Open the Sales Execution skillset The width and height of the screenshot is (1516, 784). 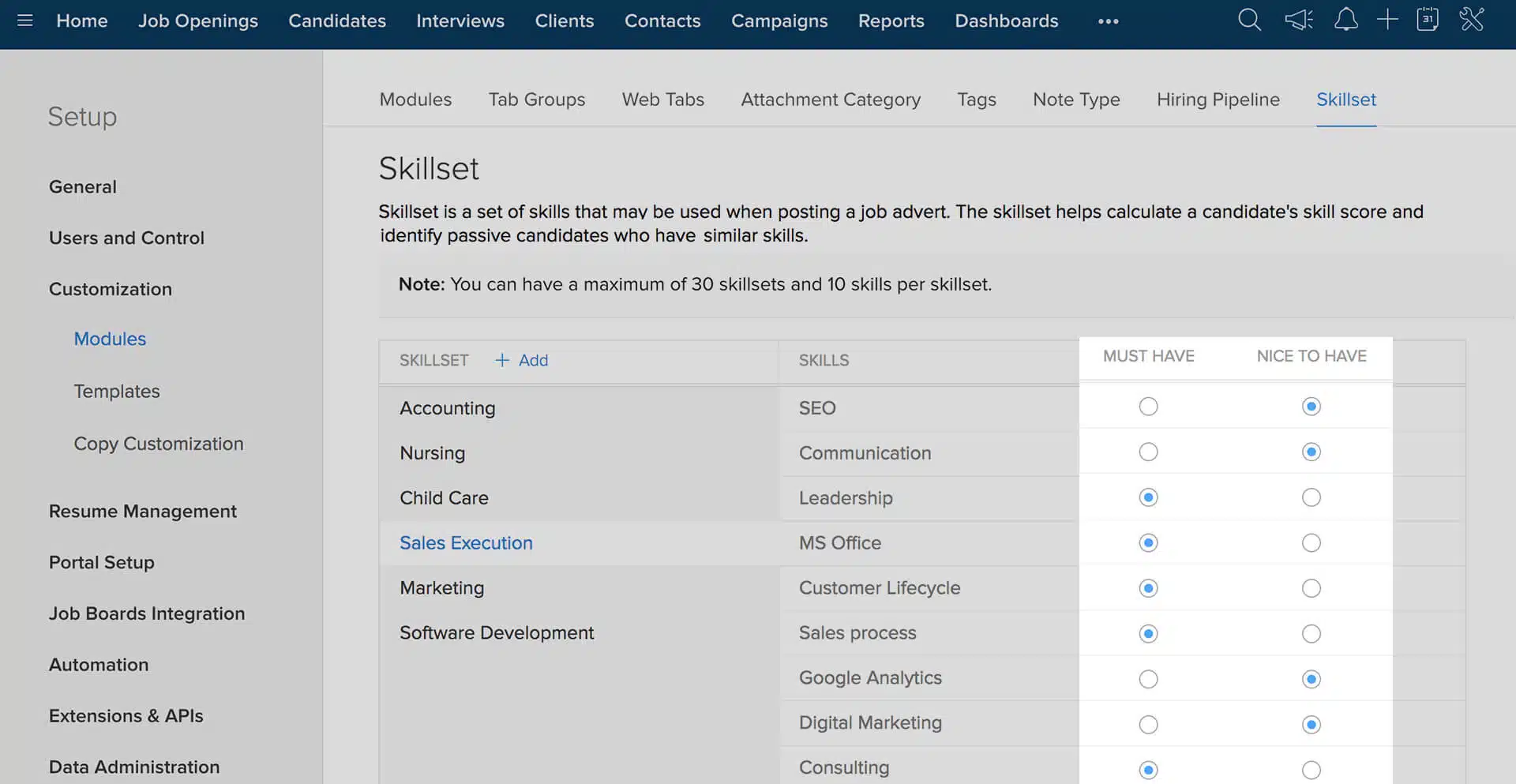(x=466, y=542)
